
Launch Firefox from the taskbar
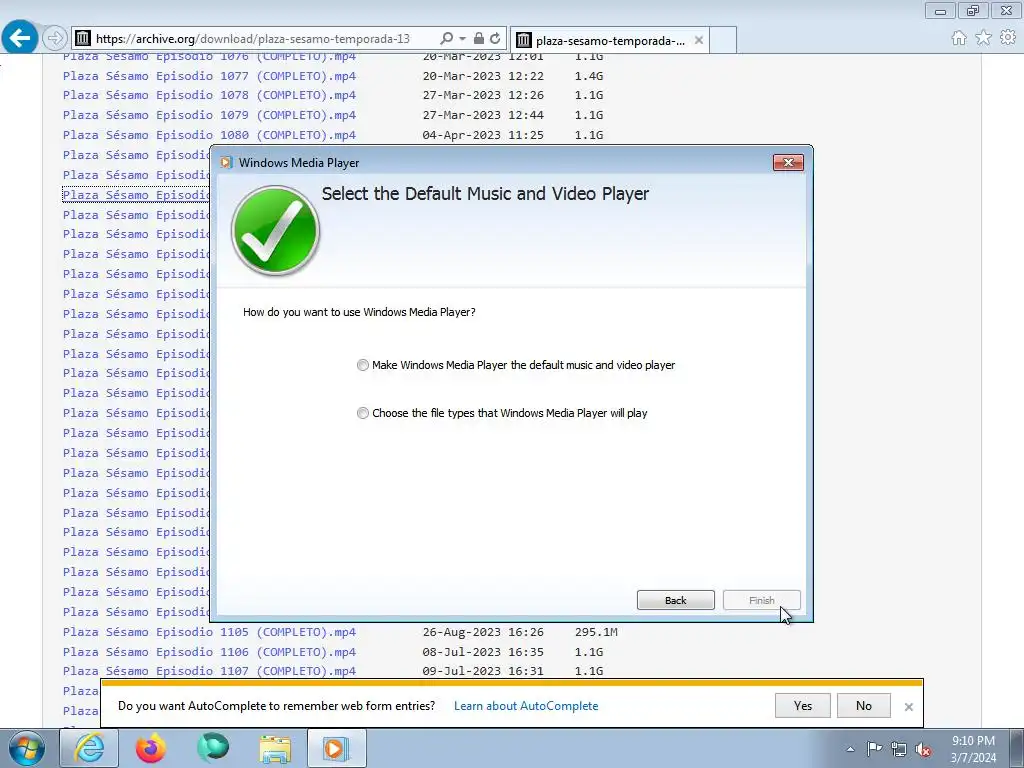pyautogui.click(x=151, y=748)
